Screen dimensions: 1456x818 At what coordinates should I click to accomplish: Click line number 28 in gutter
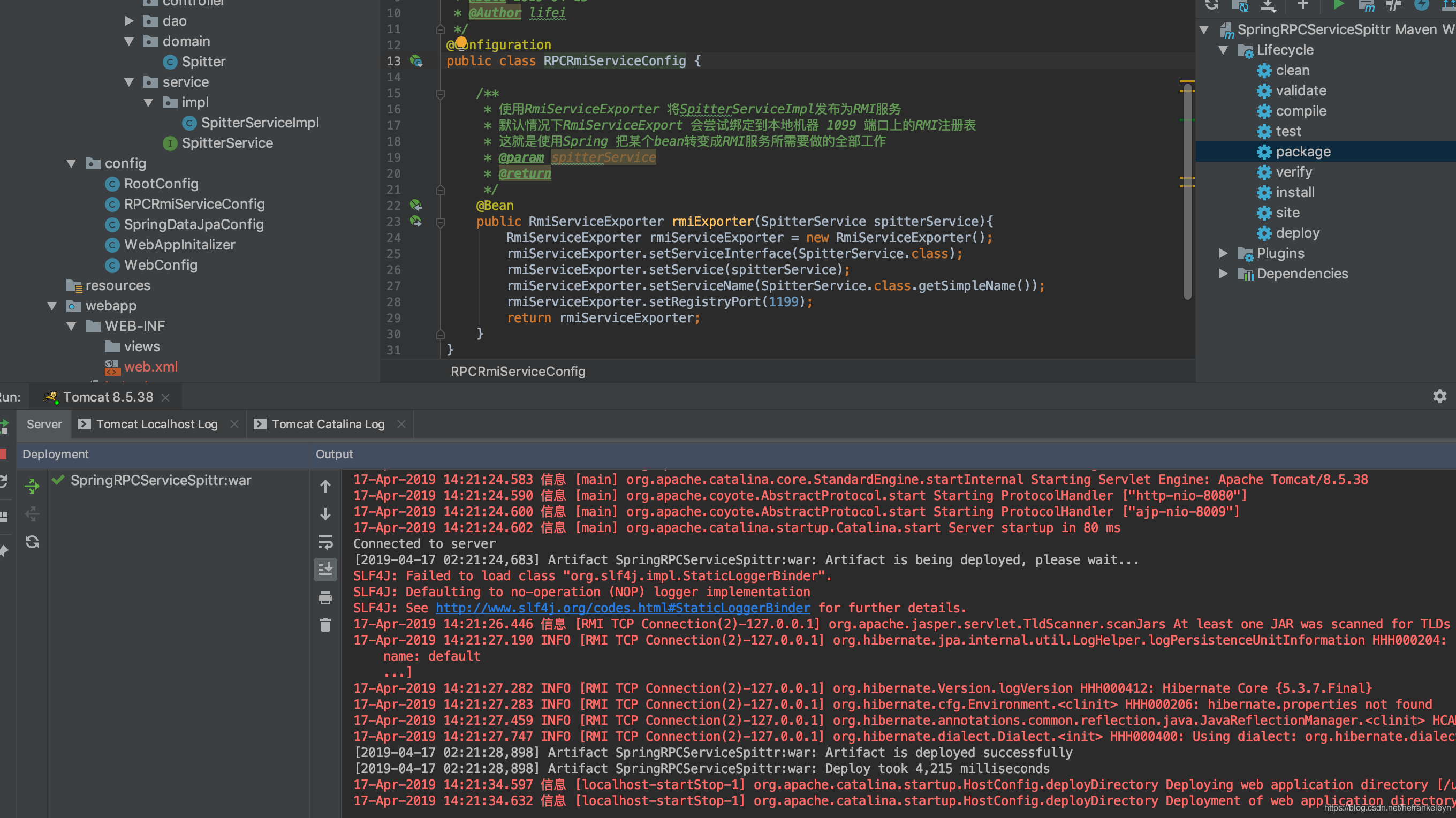pos(394,302)
